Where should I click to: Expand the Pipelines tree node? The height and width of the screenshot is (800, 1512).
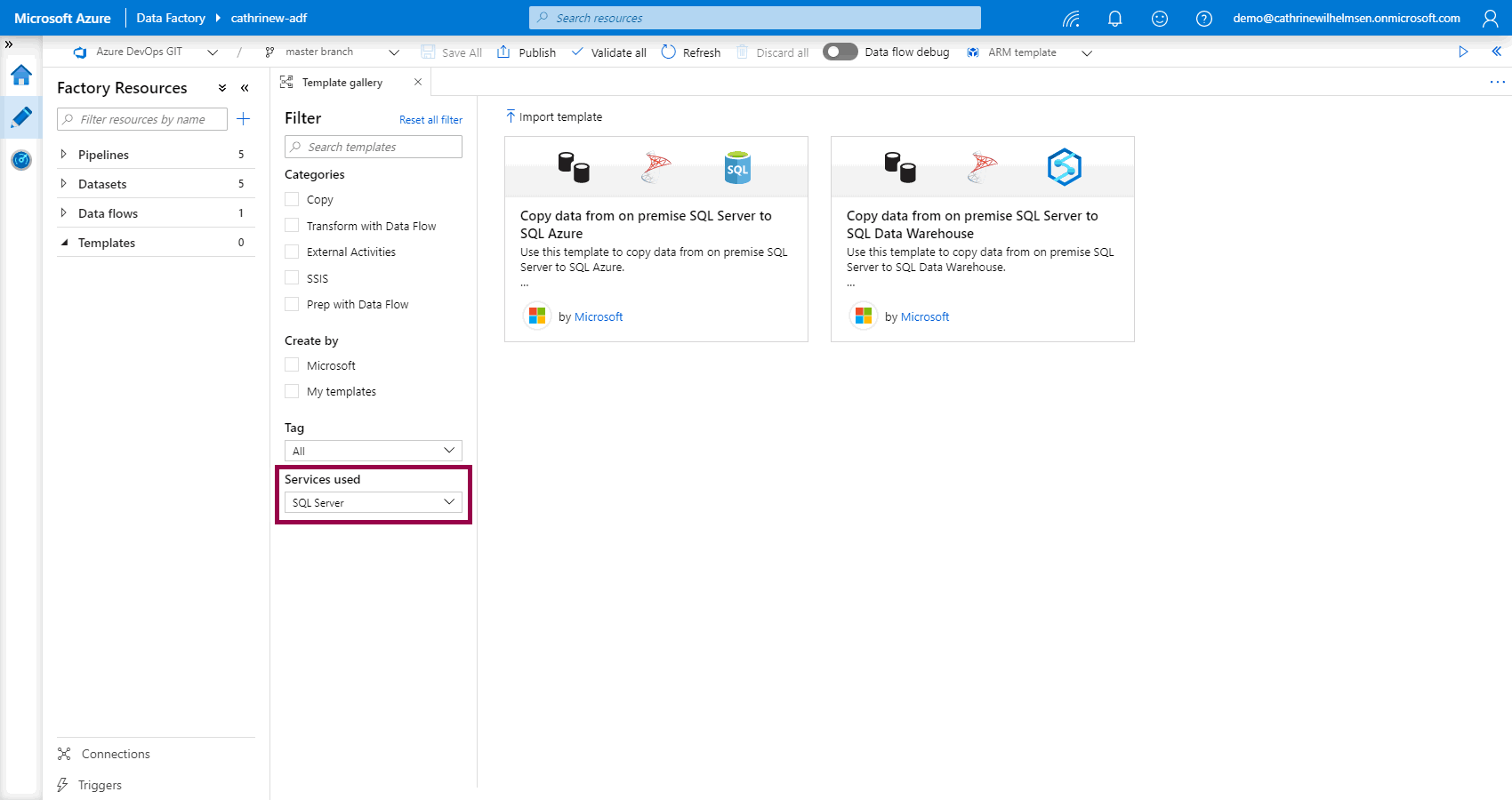pos(63,155)
